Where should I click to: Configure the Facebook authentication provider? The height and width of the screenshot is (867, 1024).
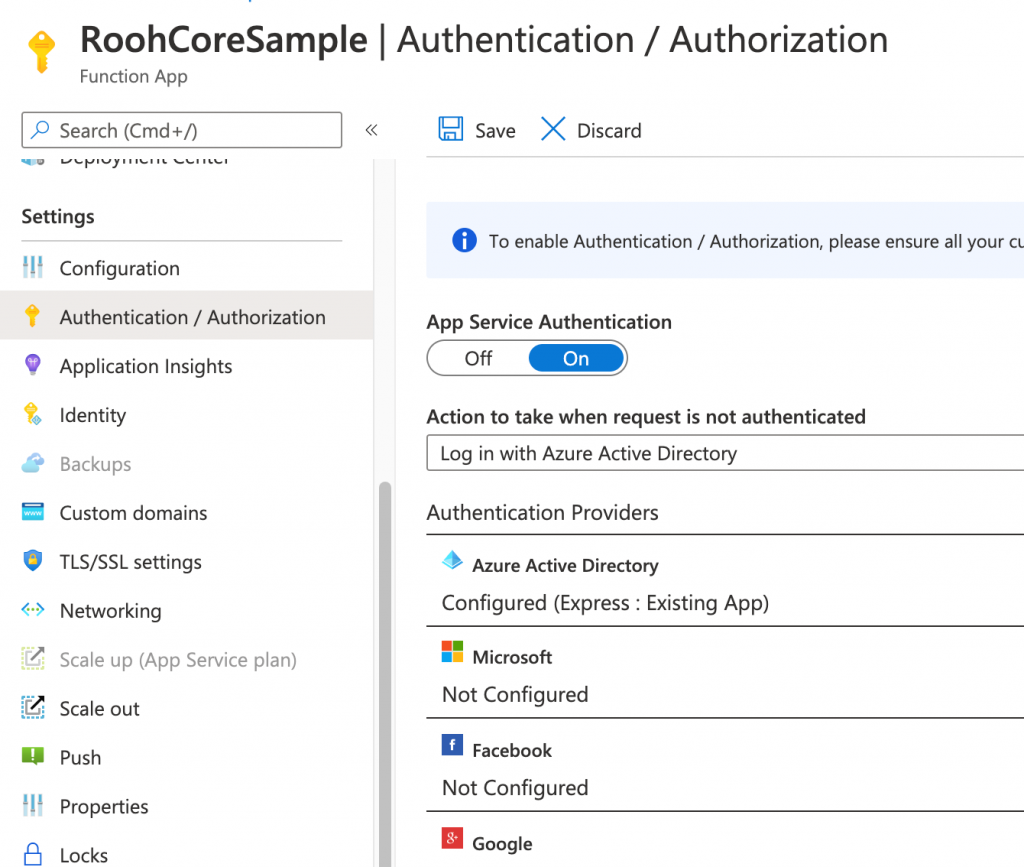[725, 766]
